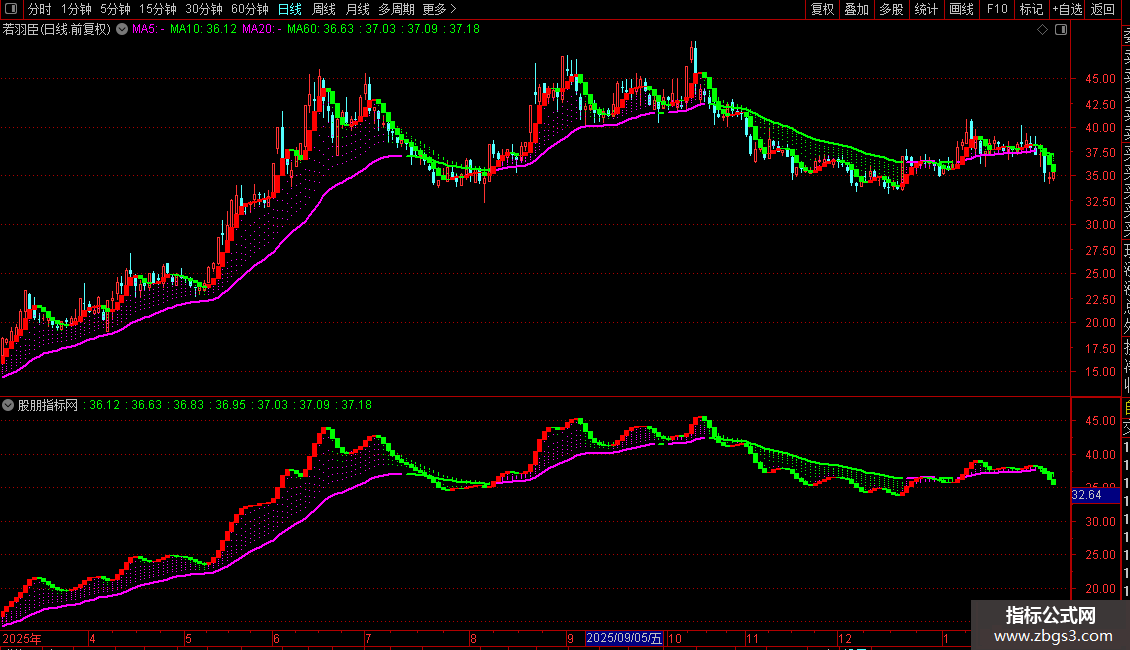Select the 日线 daily chart tab
The height and width of the screenshot is (650, 1130).
(290, 9)
